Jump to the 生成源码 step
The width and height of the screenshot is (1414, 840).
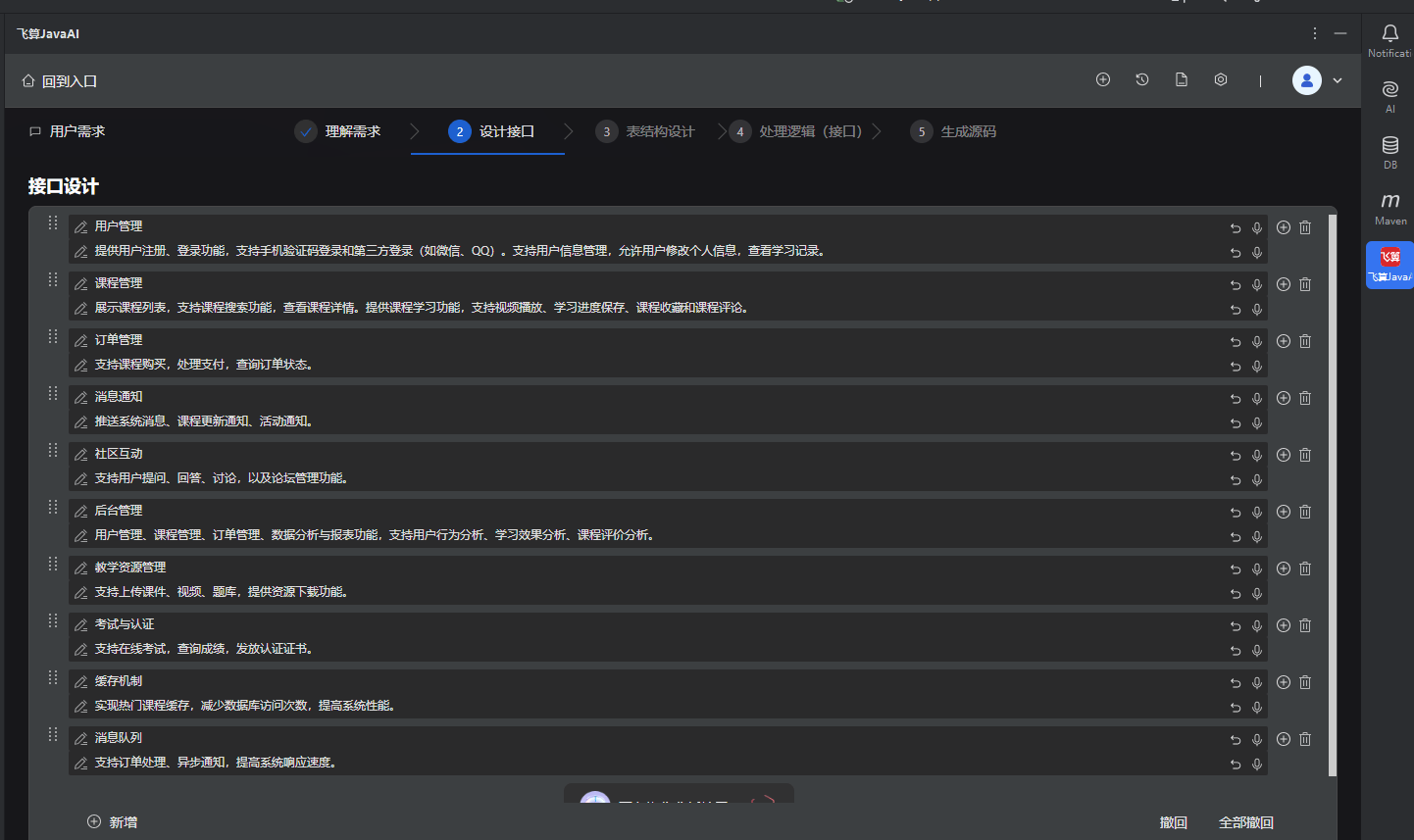953,131
